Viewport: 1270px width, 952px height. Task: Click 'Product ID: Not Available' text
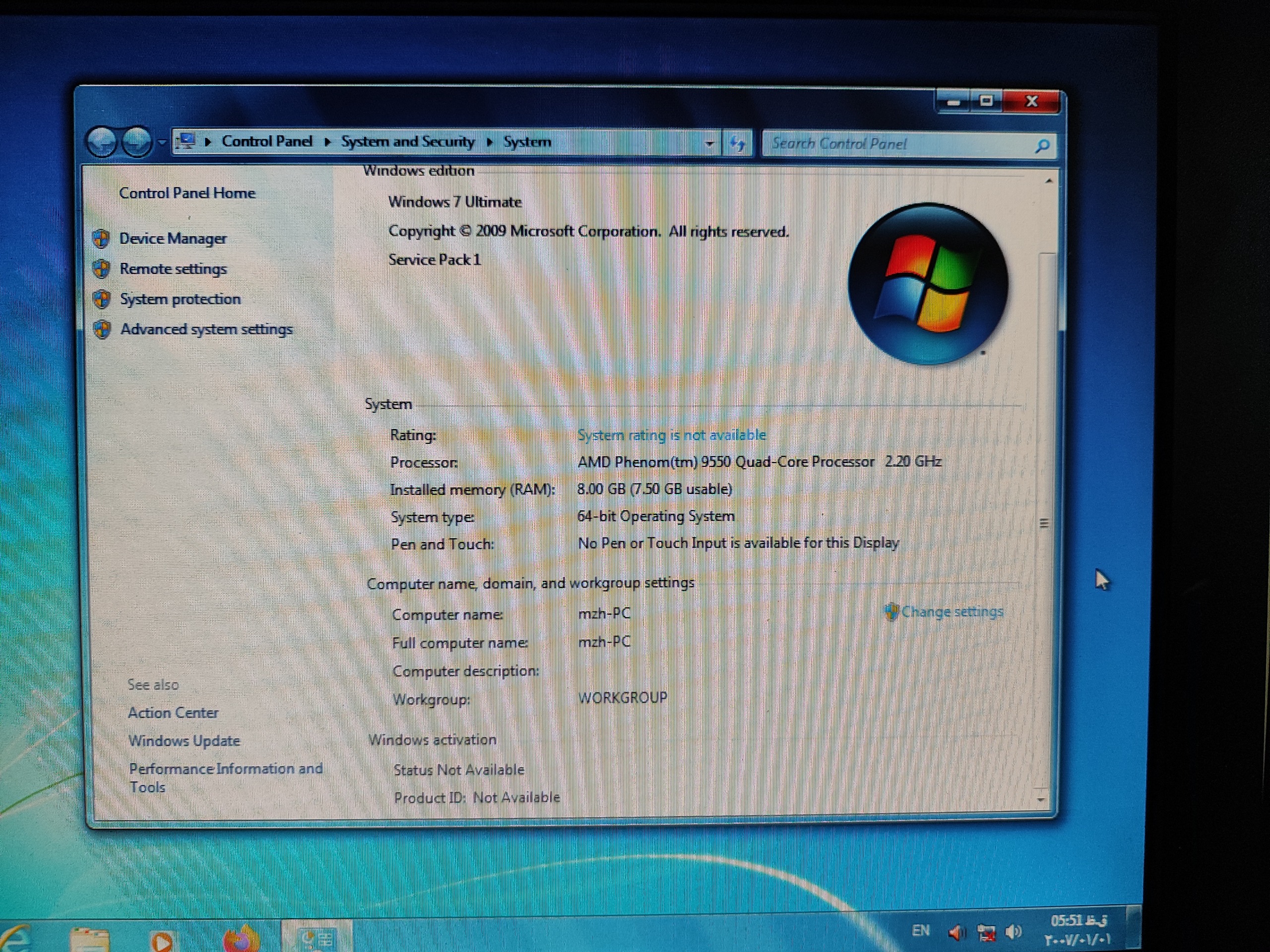coord(477,798)
